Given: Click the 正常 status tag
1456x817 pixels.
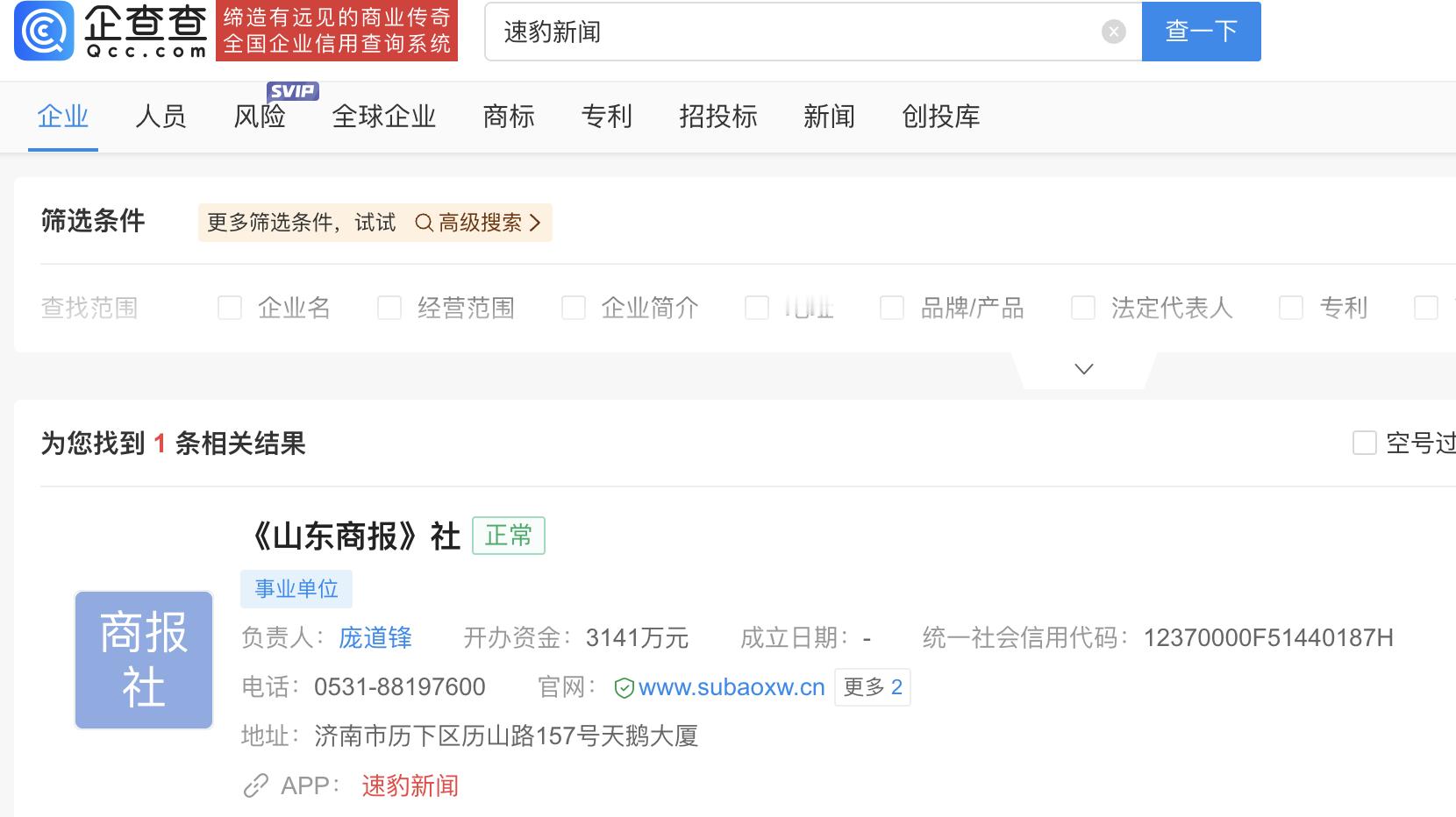Looking at the screenshot, I should coord(509,536).
